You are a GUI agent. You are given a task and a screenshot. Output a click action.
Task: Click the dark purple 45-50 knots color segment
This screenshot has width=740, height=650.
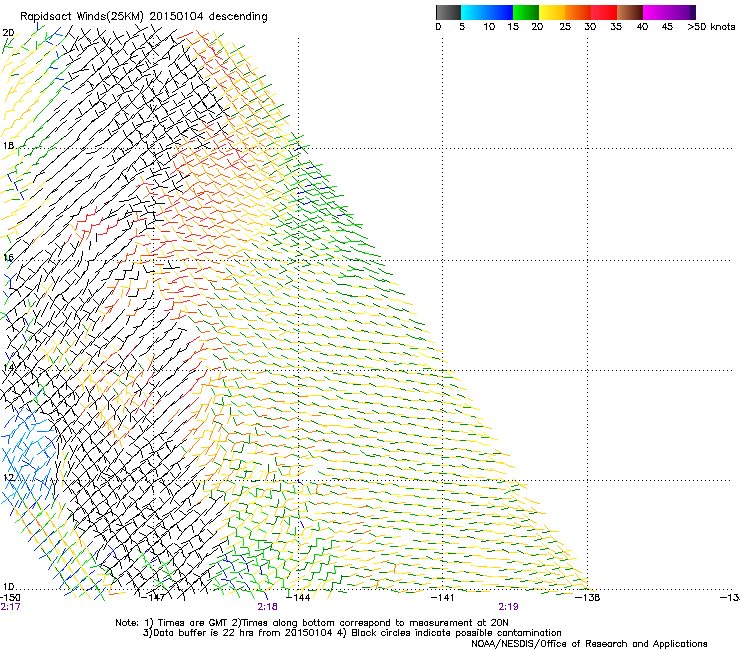[682, 12]
